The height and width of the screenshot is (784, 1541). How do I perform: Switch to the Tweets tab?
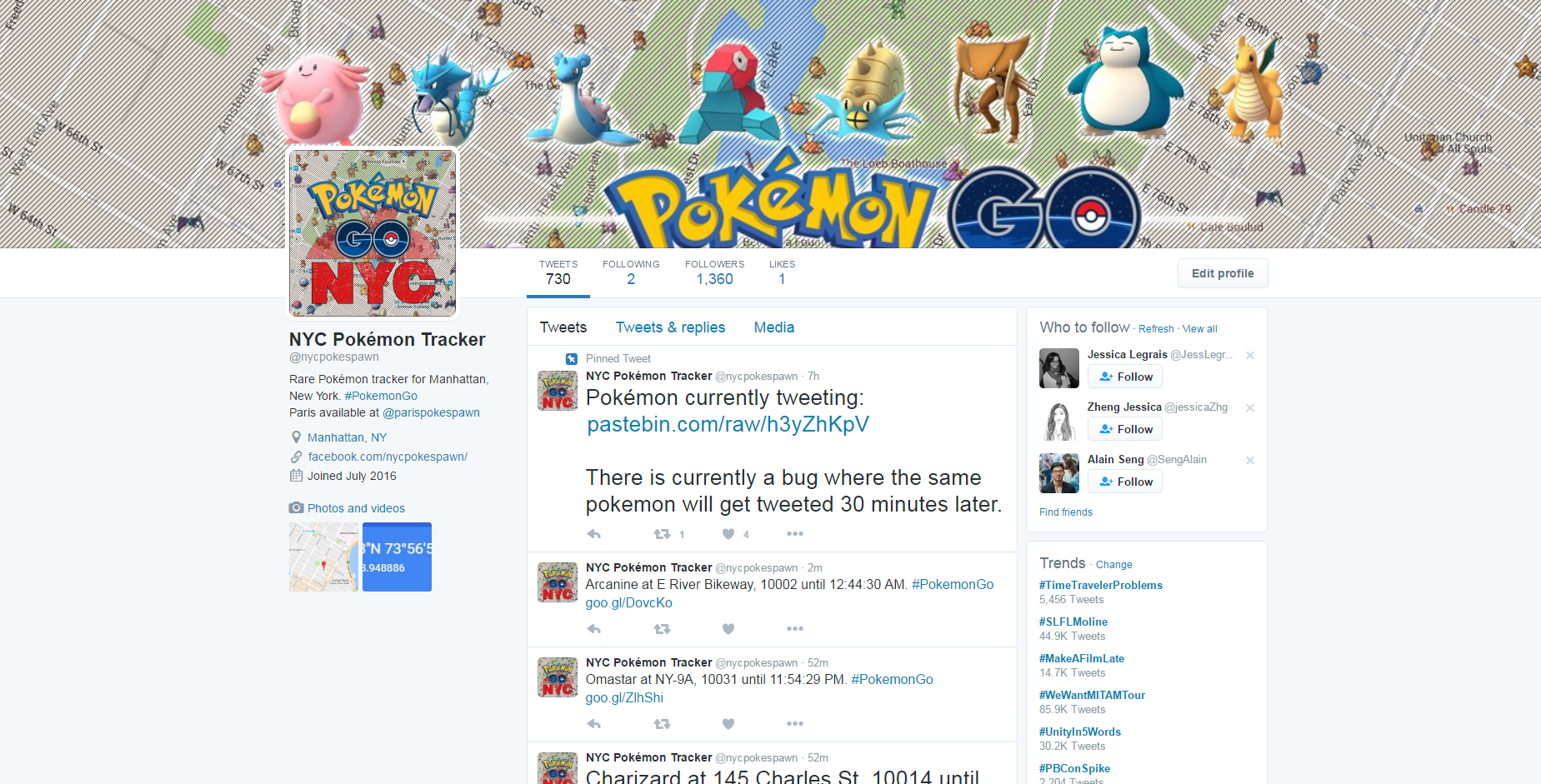563,327
